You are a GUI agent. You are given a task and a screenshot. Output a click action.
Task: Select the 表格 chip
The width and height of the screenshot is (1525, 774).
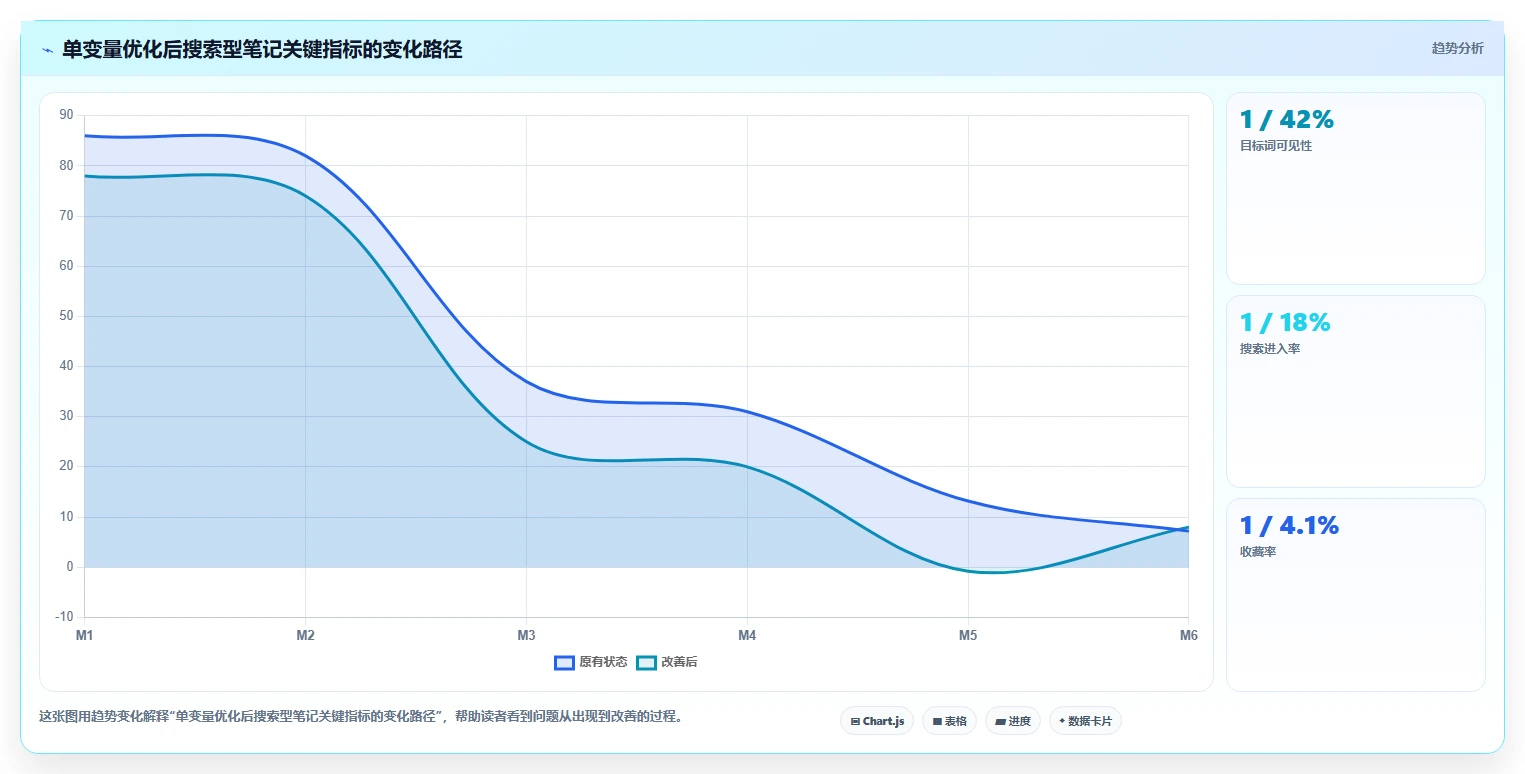949,721
